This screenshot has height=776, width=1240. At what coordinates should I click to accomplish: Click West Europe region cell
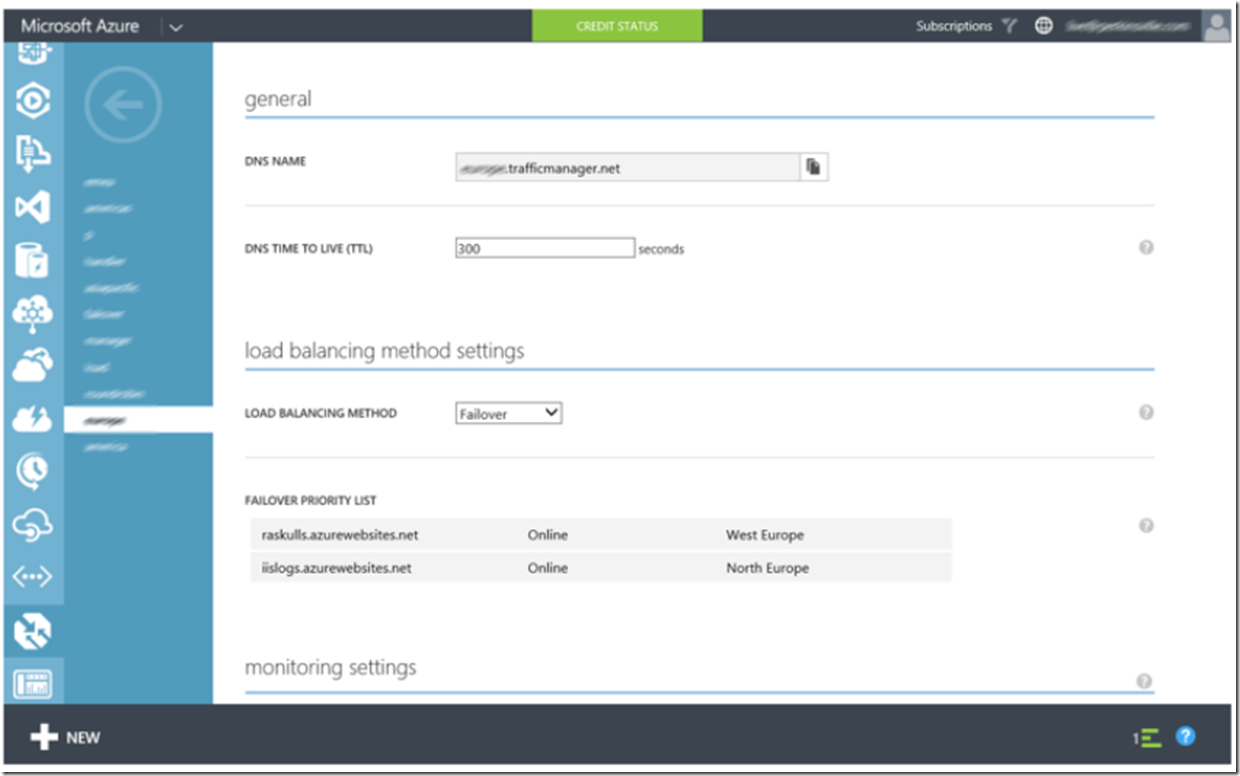pyautogui.click(x=765, y=535)
